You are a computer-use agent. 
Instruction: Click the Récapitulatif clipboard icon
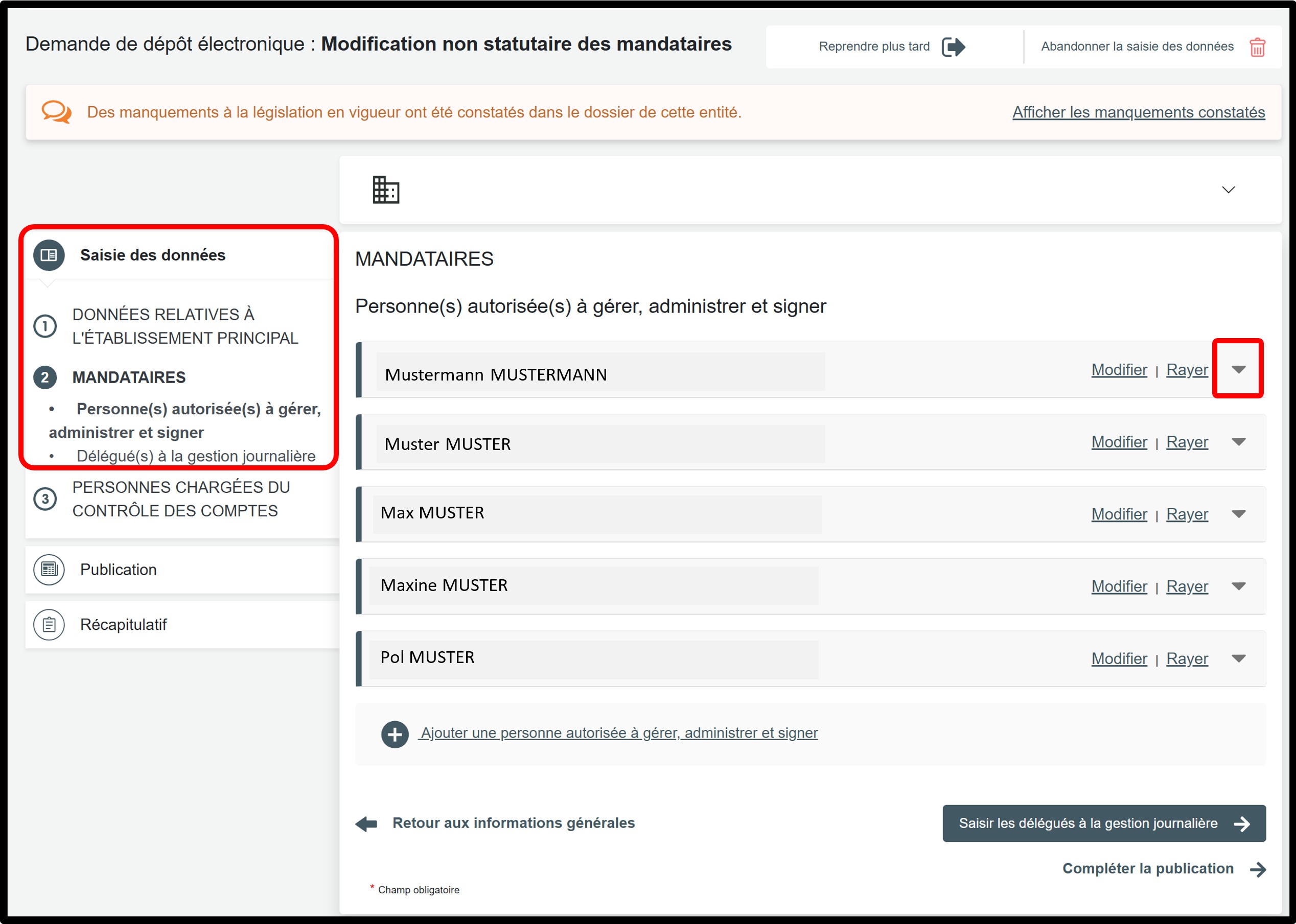pos(49,625)
